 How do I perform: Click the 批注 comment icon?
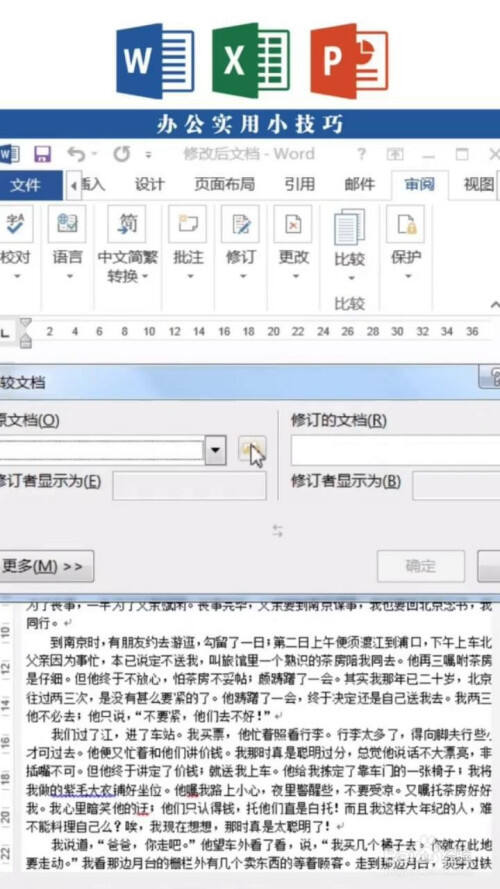click(188, 224)
